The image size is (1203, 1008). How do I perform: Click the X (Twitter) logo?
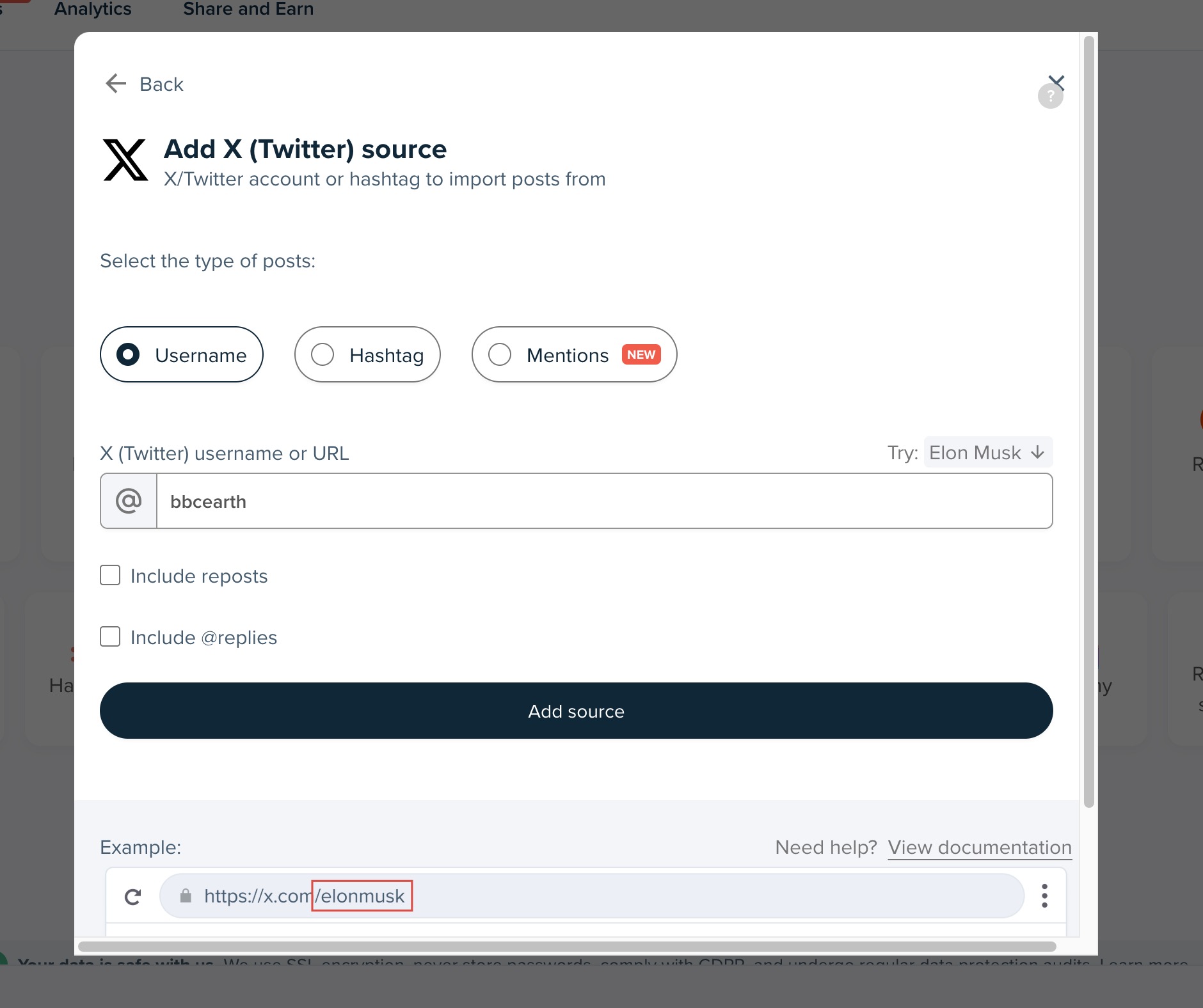click(125, 160)
